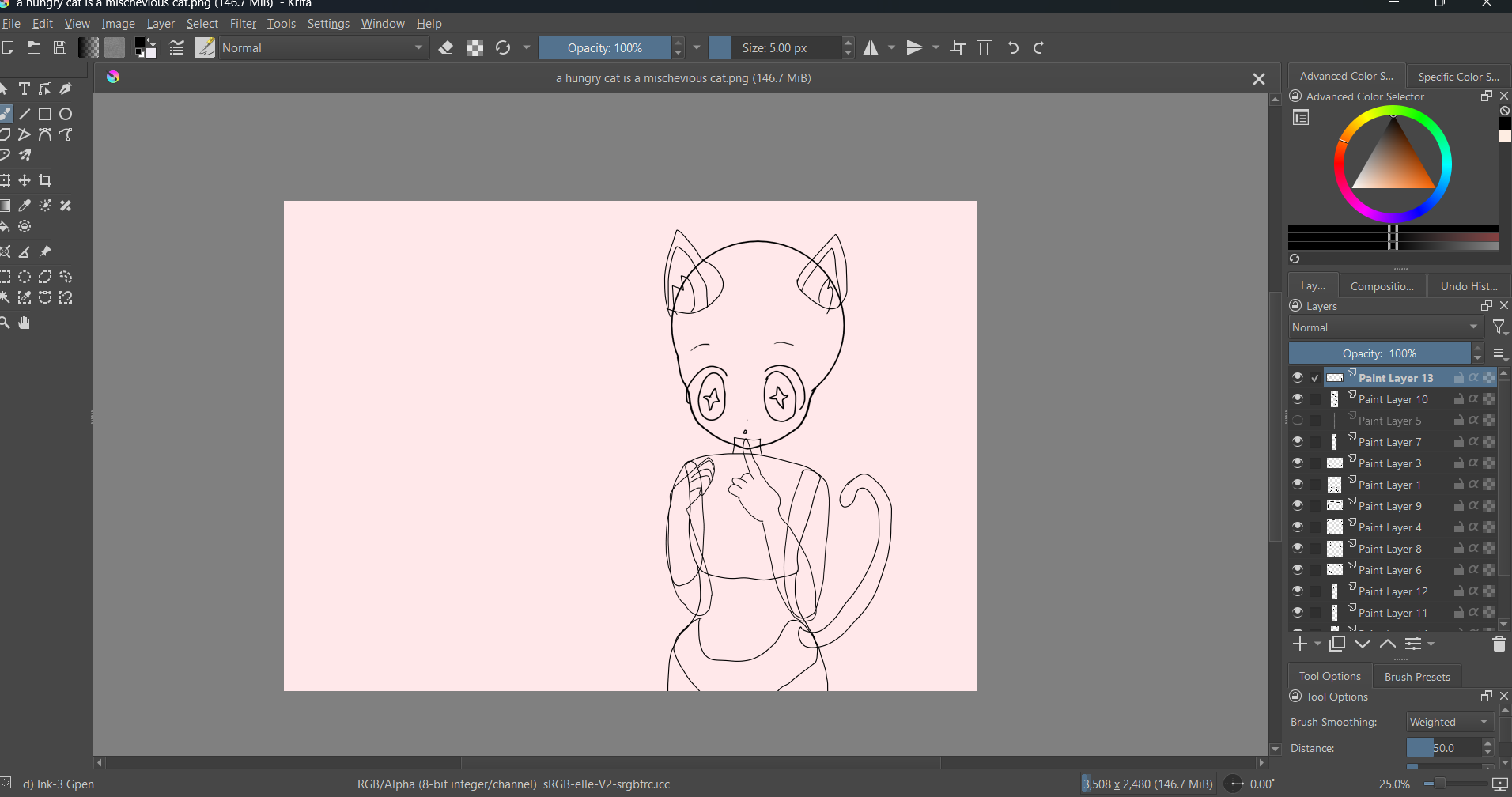
Task: Open the Brush Smoothing Weighted dropdown
Action: pos(1448,721)
